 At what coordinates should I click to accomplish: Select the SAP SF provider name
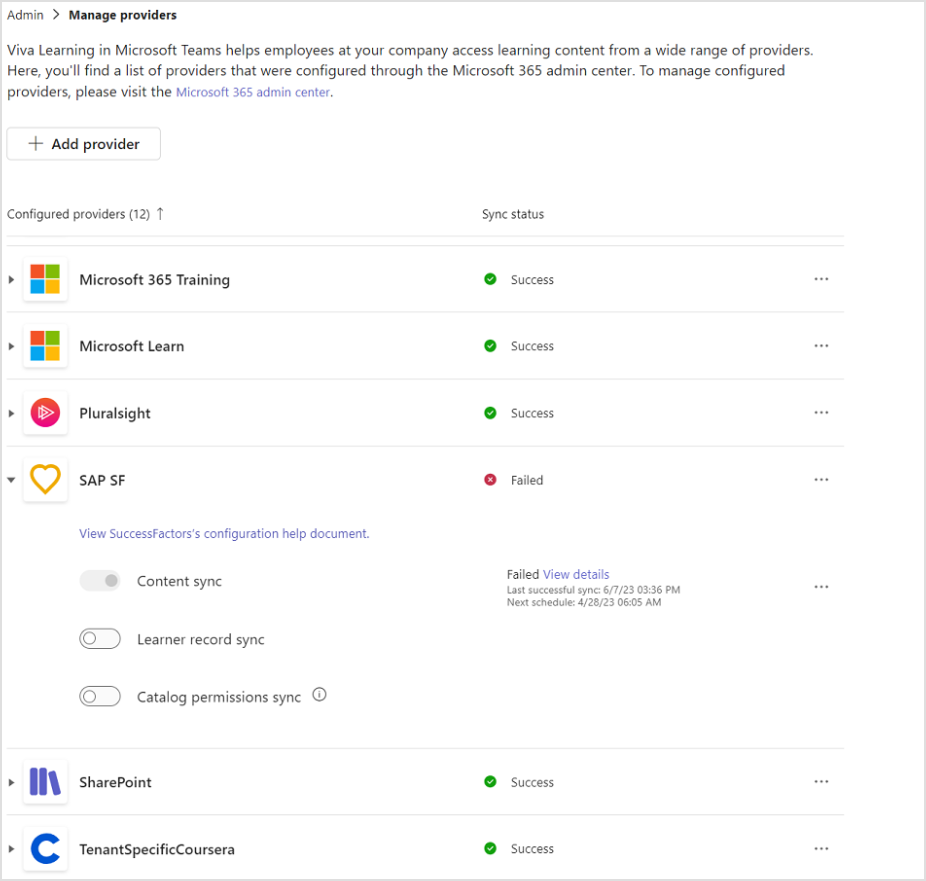click(102, 480)
